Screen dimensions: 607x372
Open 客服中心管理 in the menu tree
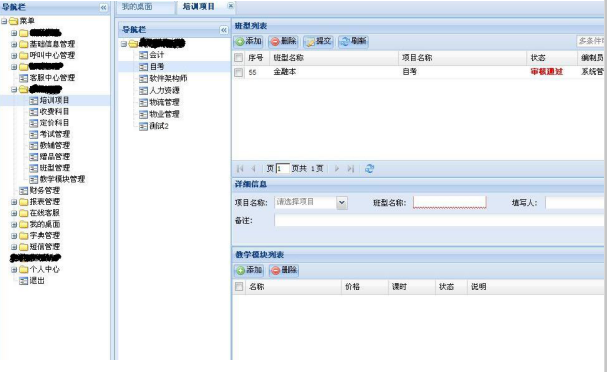pos(52,78)
